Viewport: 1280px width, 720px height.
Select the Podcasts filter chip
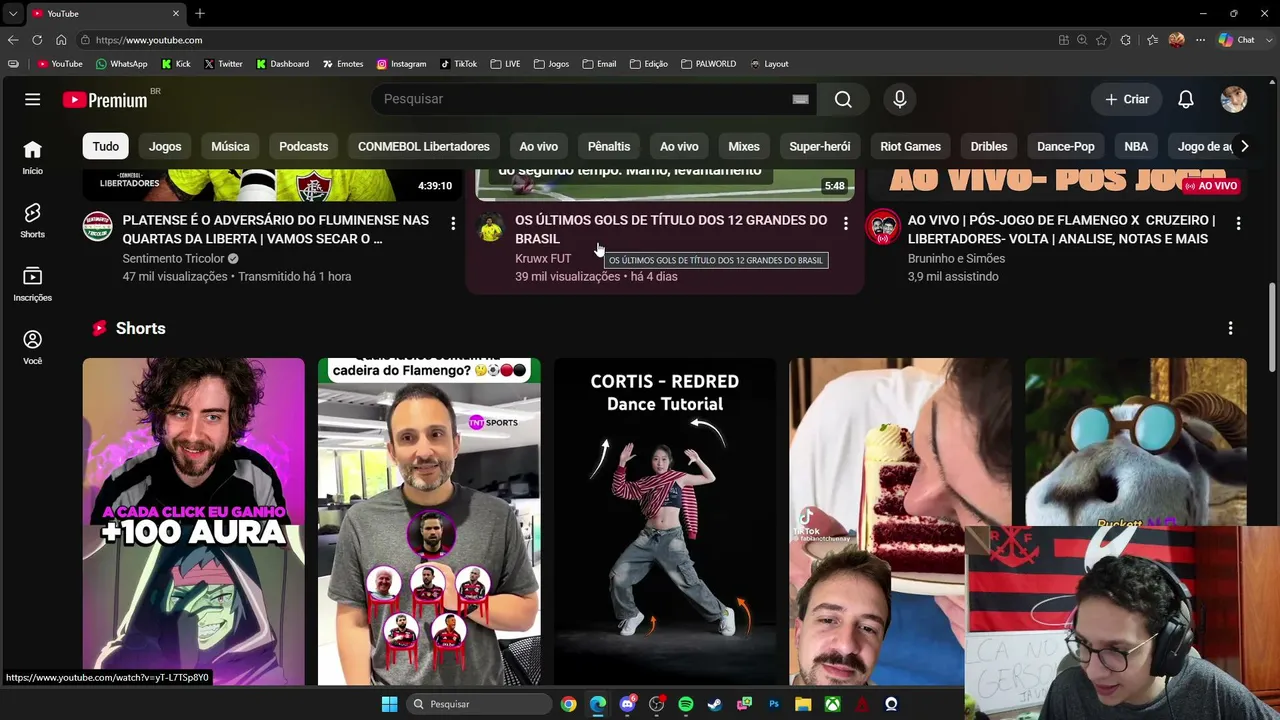point(304,146)
